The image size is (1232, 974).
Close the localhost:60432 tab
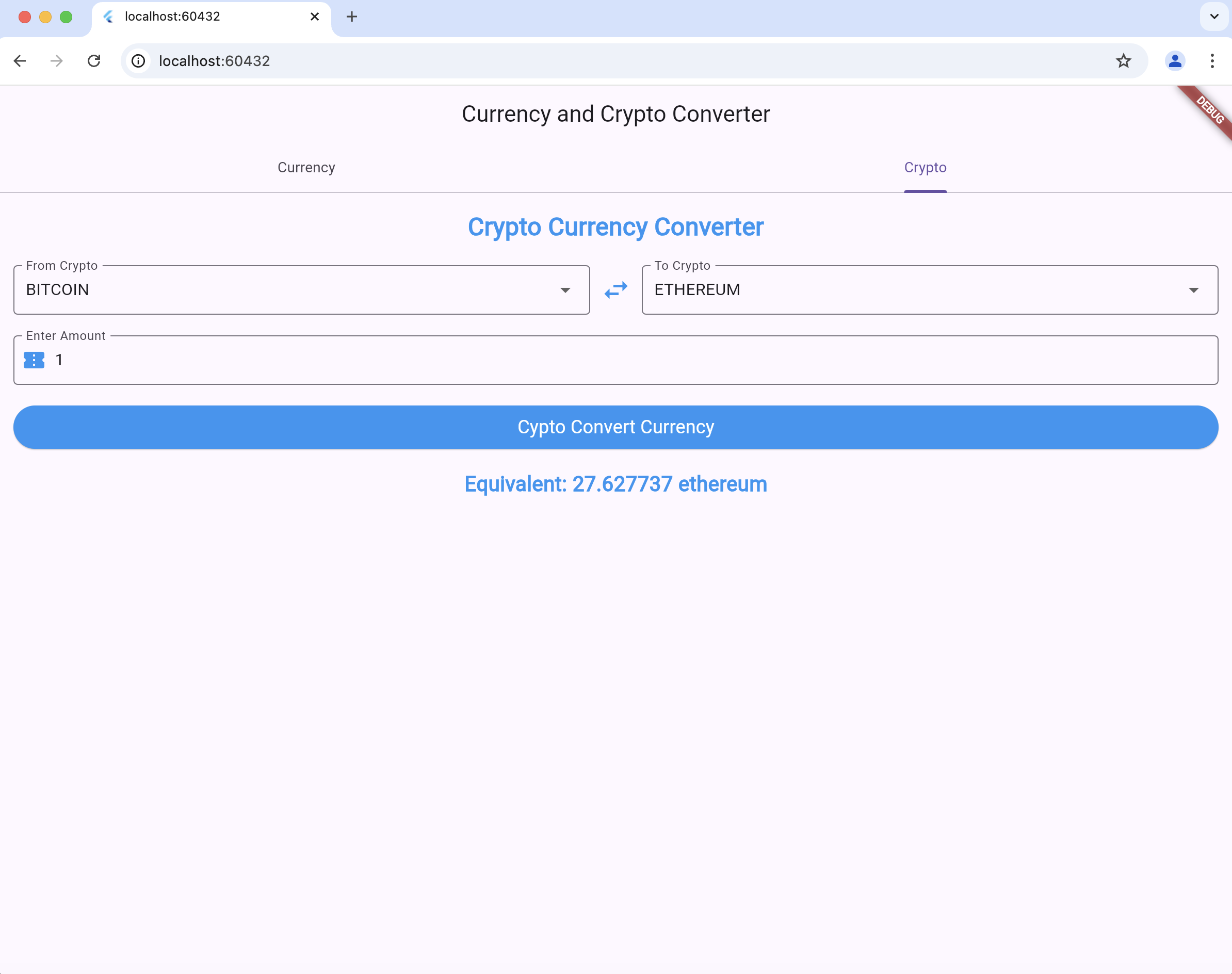pyautogui.click(x=314, y=17)
